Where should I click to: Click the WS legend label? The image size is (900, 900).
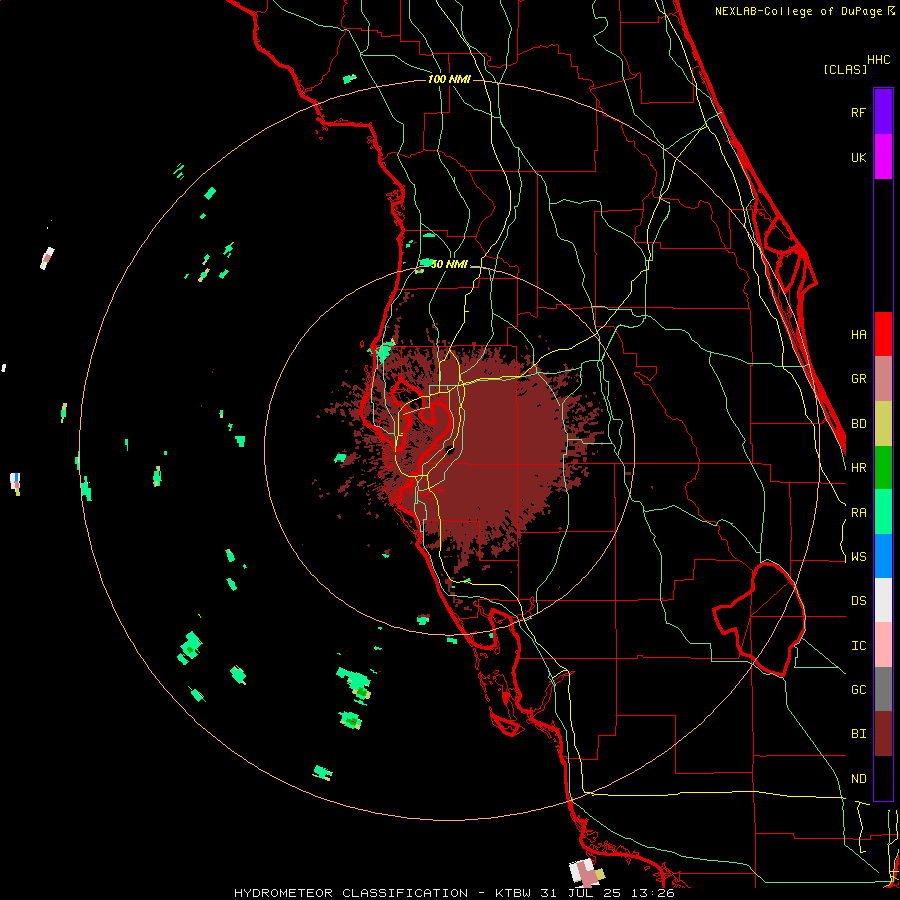(x=858, y=557)
